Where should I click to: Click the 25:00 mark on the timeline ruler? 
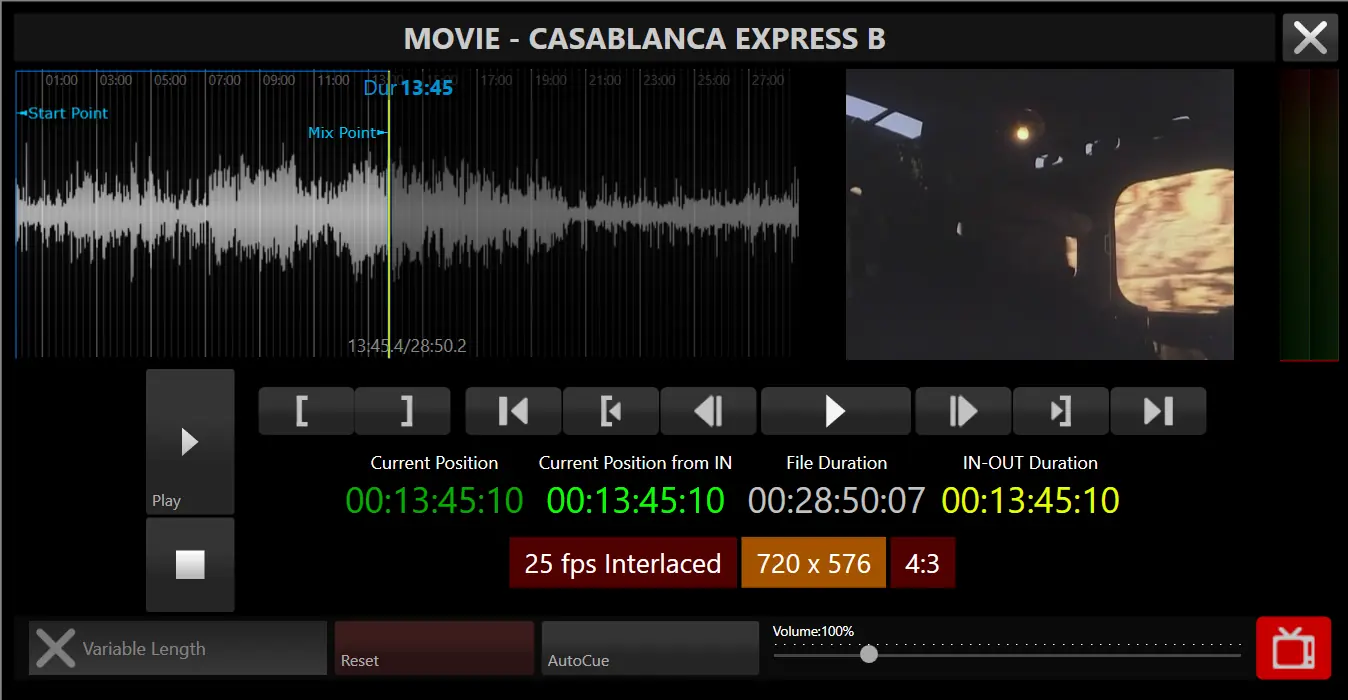point(713,80)
